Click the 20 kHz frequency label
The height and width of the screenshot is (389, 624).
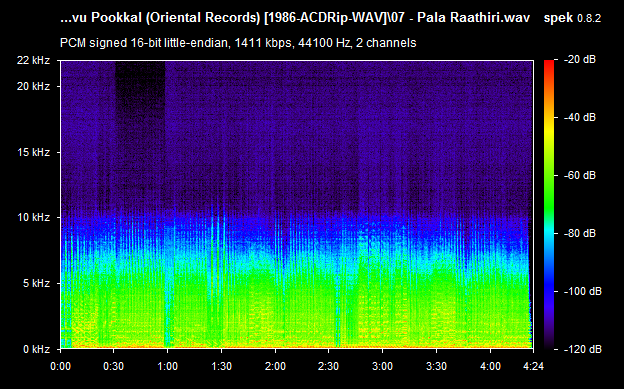[33, 86]
